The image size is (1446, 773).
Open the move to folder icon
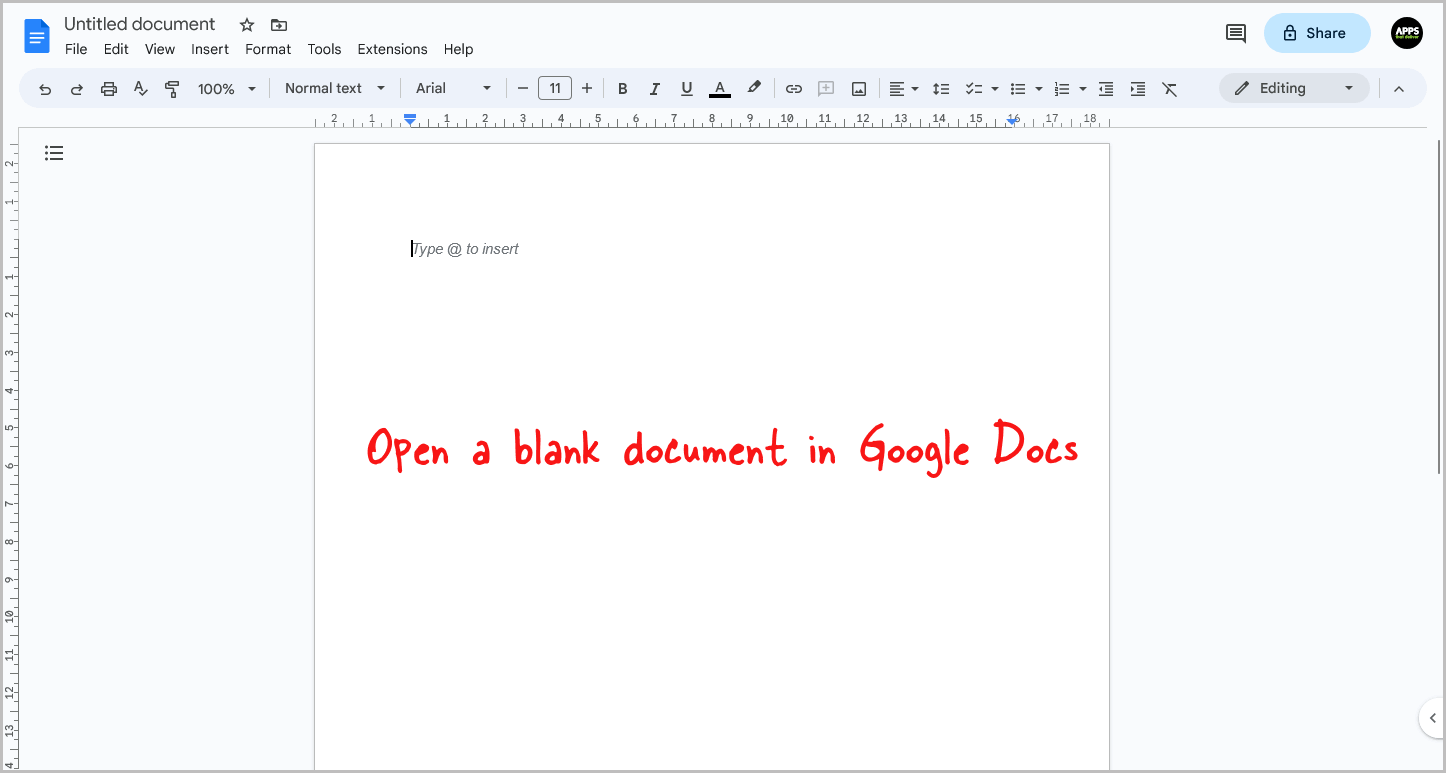[278, 25]
